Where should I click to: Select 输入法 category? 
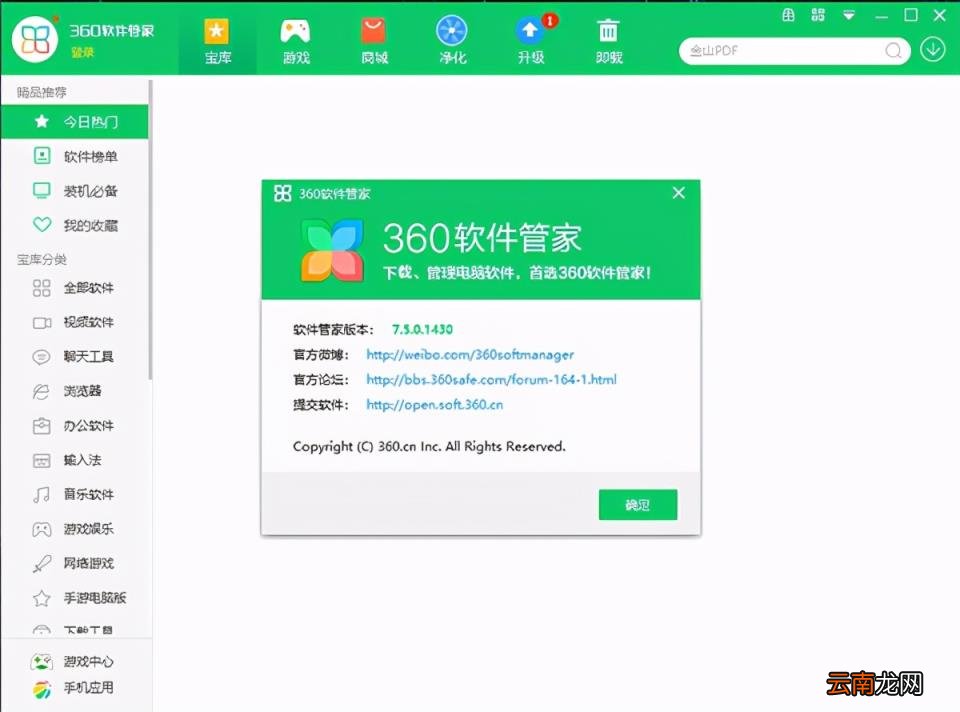74,460
